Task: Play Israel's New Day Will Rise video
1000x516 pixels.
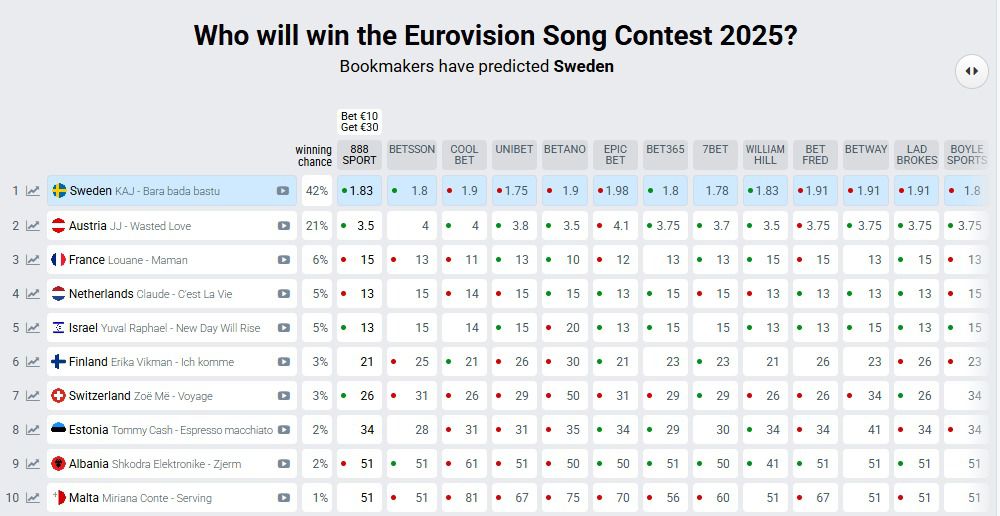Action: coord(283,328)
